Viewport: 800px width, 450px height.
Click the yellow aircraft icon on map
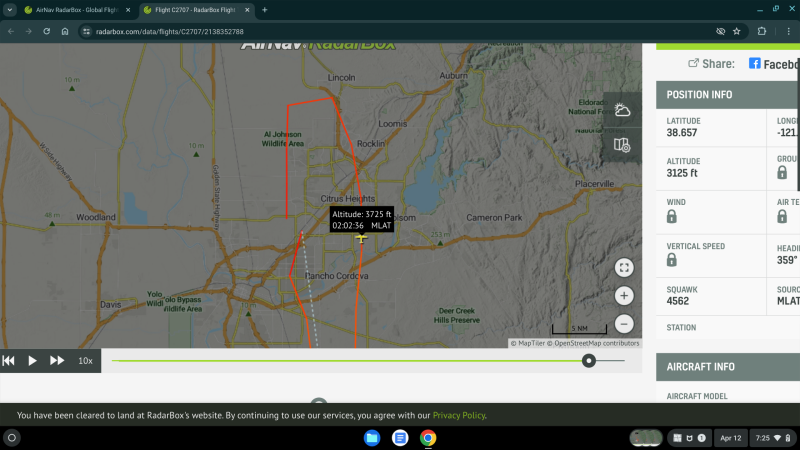coord(361,238)
